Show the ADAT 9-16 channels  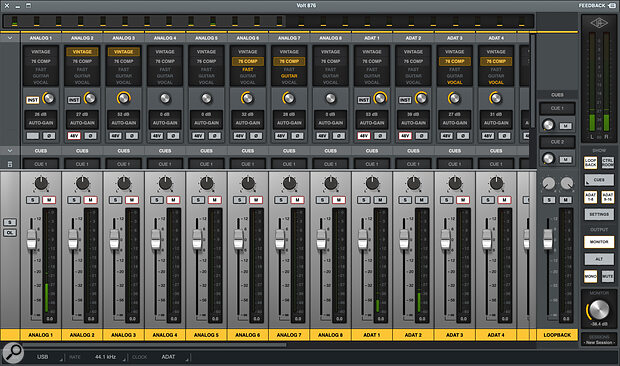(608, 197)
